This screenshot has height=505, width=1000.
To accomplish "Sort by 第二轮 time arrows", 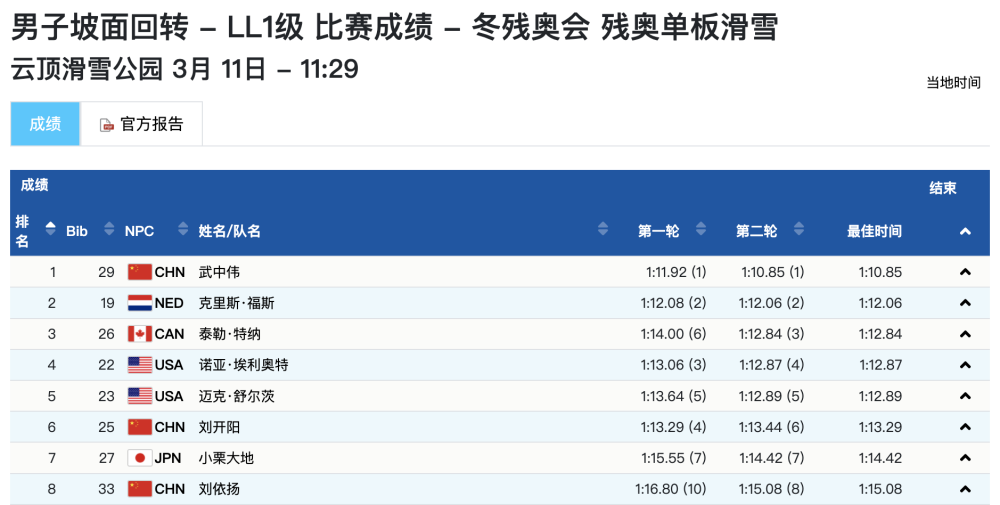I will (x=799, y=230).
